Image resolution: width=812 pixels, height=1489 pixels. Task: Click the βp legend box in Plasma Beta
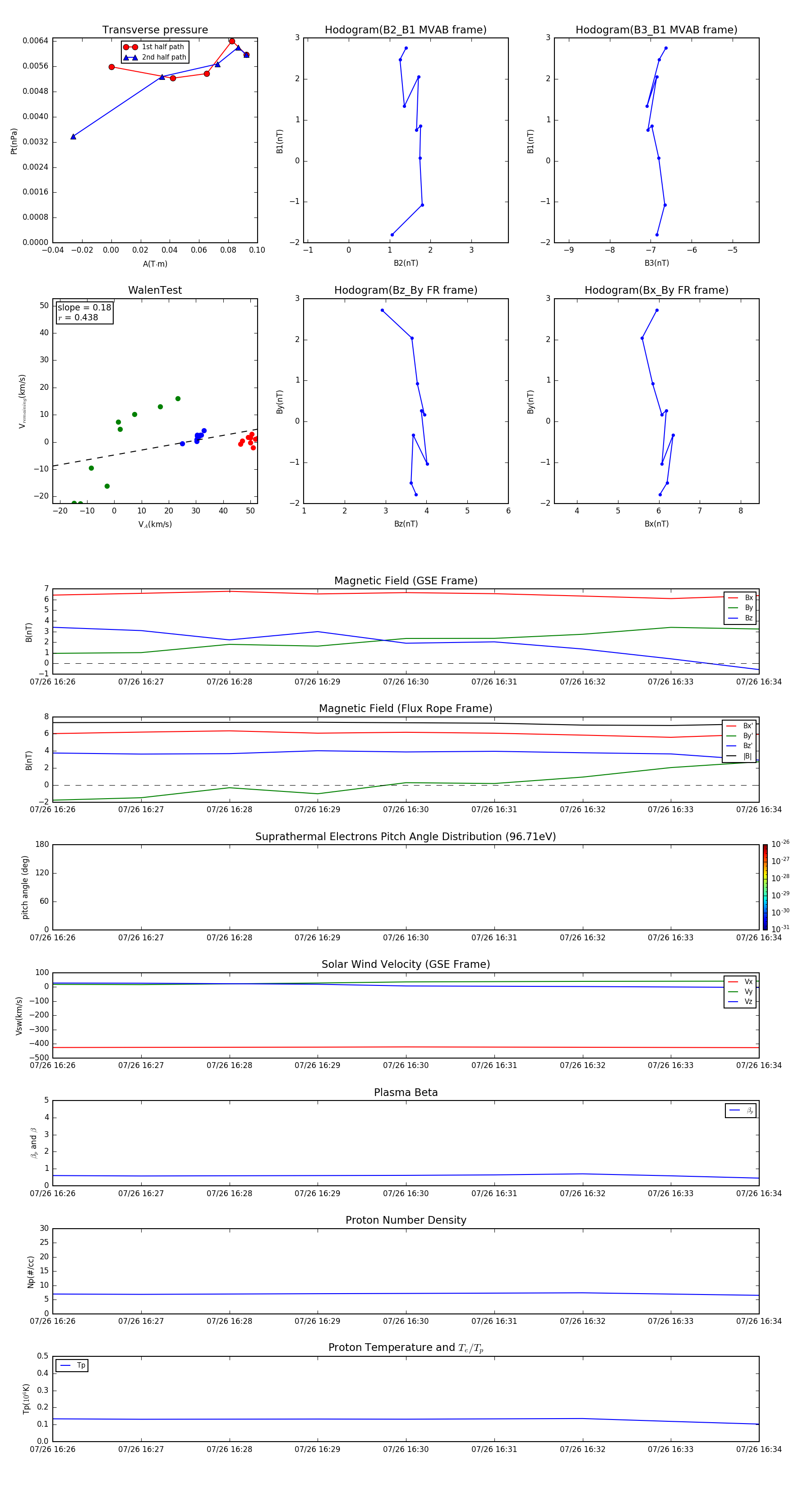pyautogui.click(x=741, y=1111)
